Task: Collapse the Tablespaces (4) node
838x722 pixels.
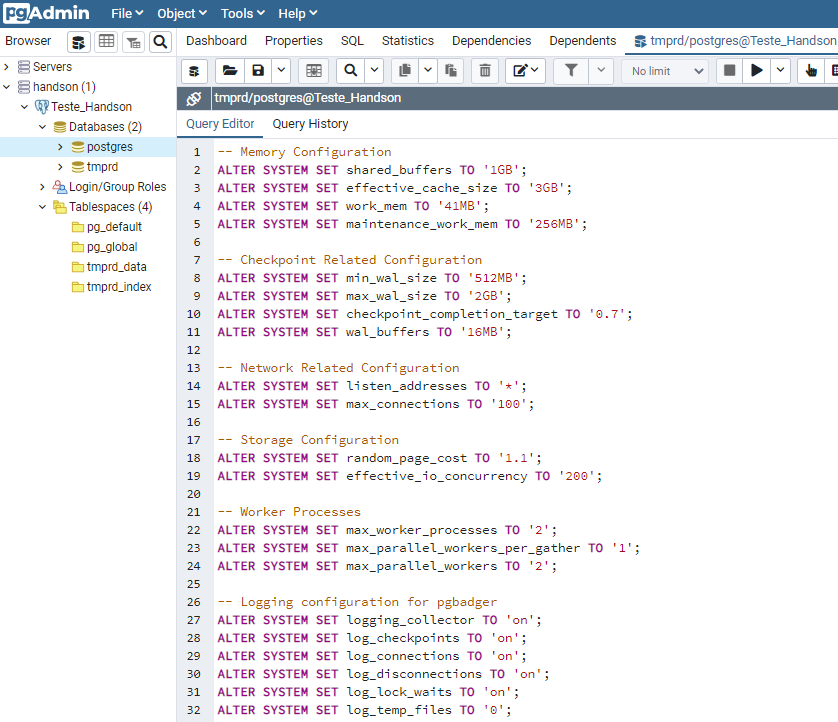Action: pyautogui.click(x=42, y=207)
